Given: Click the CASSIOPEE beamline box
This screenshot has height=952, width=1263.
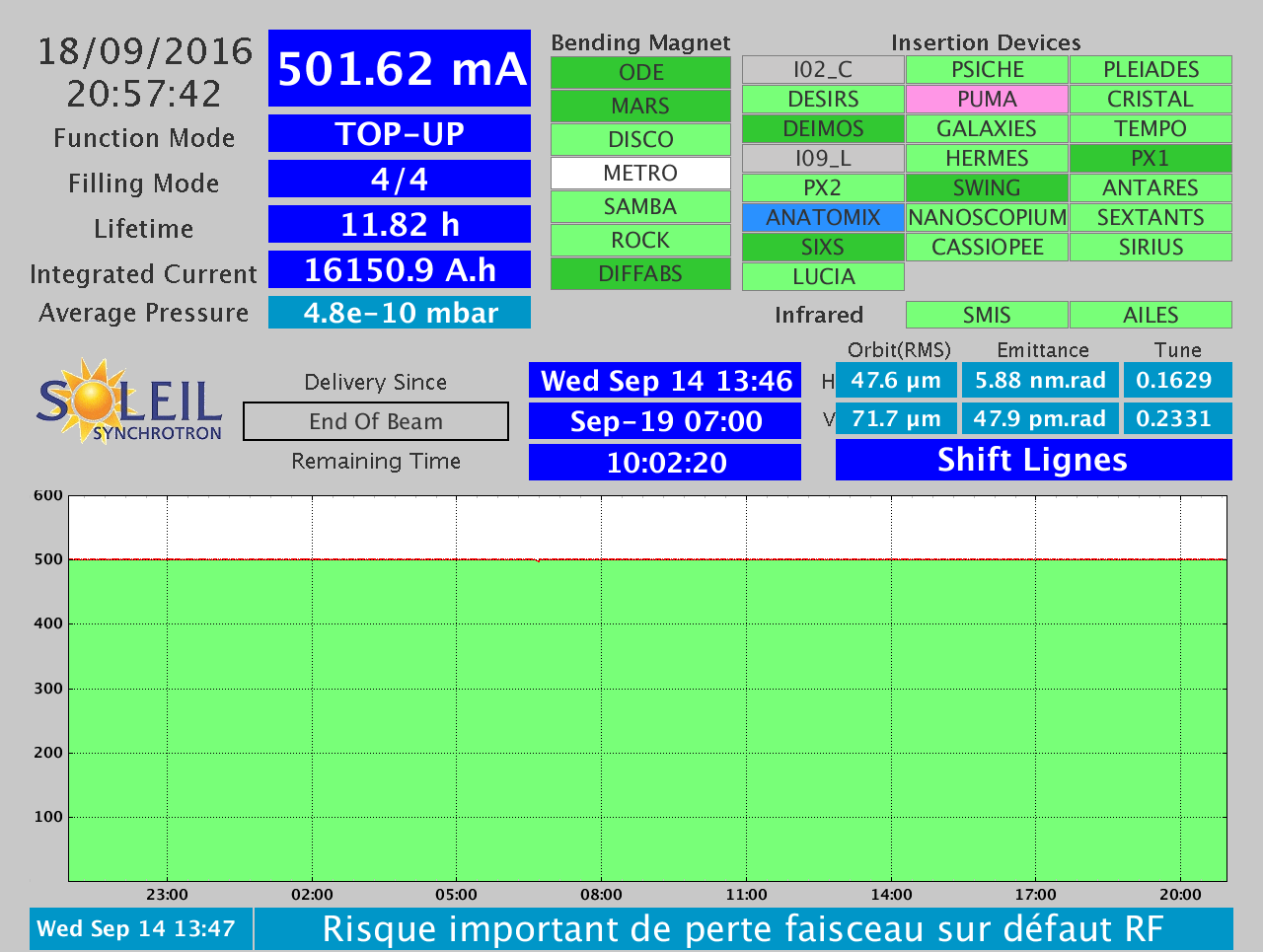Looking at the screenshot, I should click(987, 248).
